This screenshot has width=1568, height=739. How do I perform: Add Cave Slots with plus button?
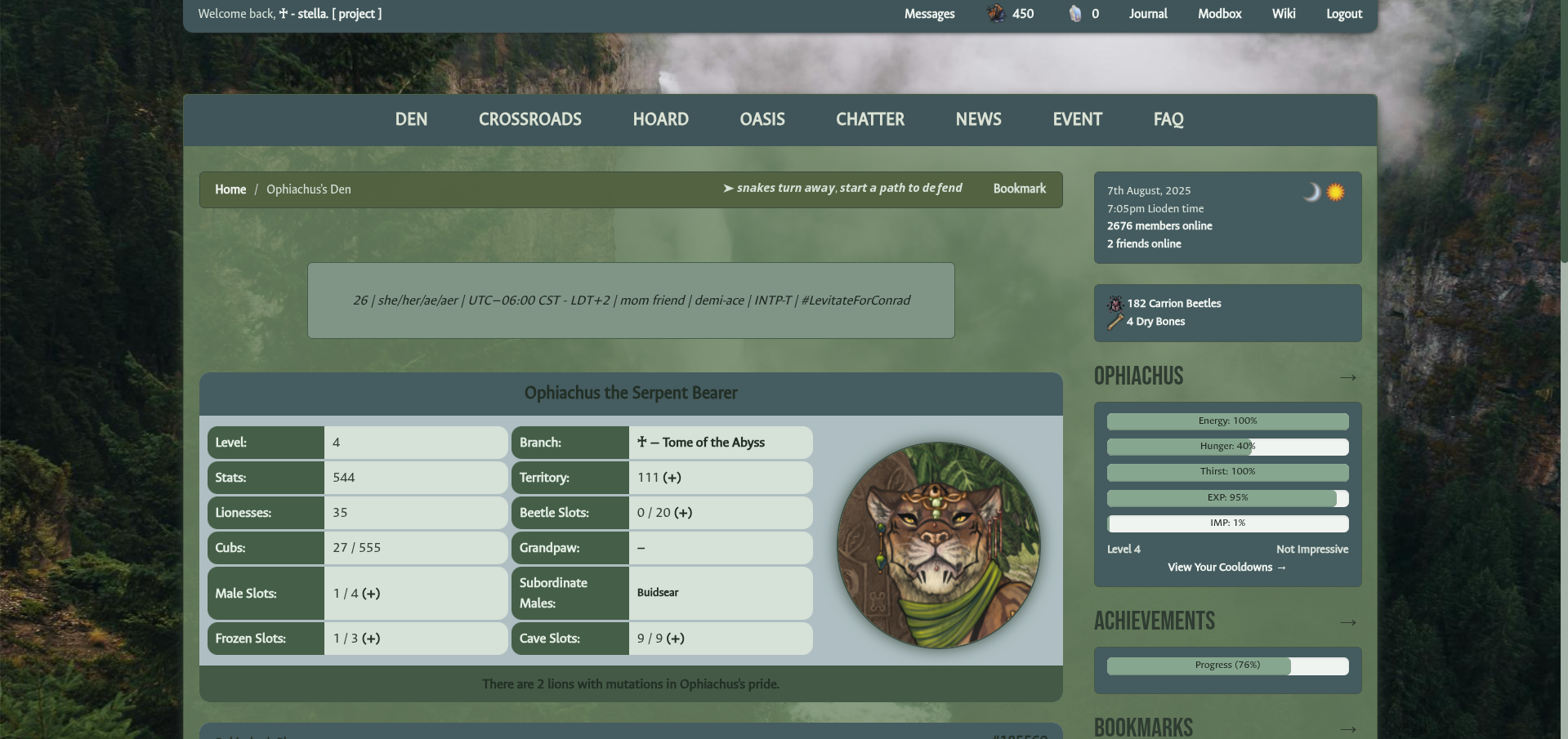pos(676,639)
